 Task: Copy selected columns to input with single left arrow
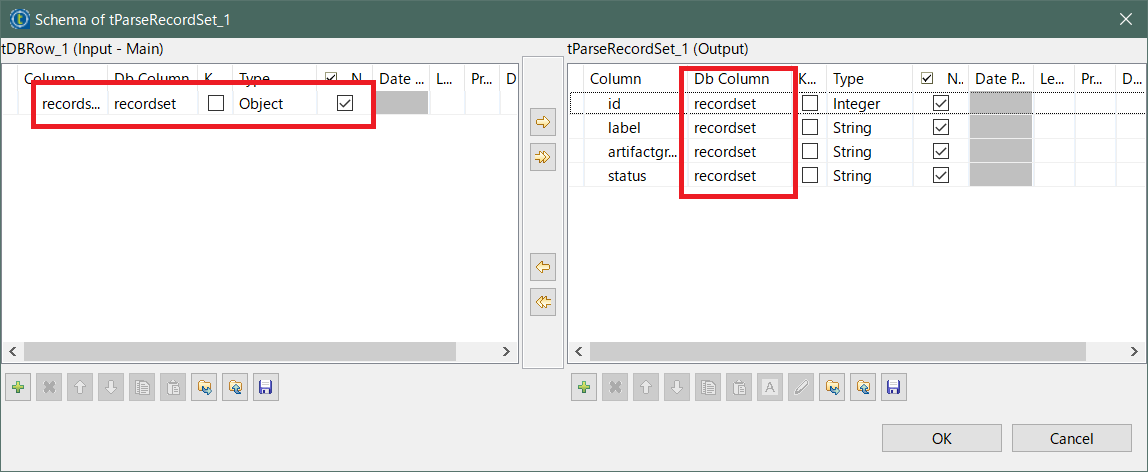(542, 268)
